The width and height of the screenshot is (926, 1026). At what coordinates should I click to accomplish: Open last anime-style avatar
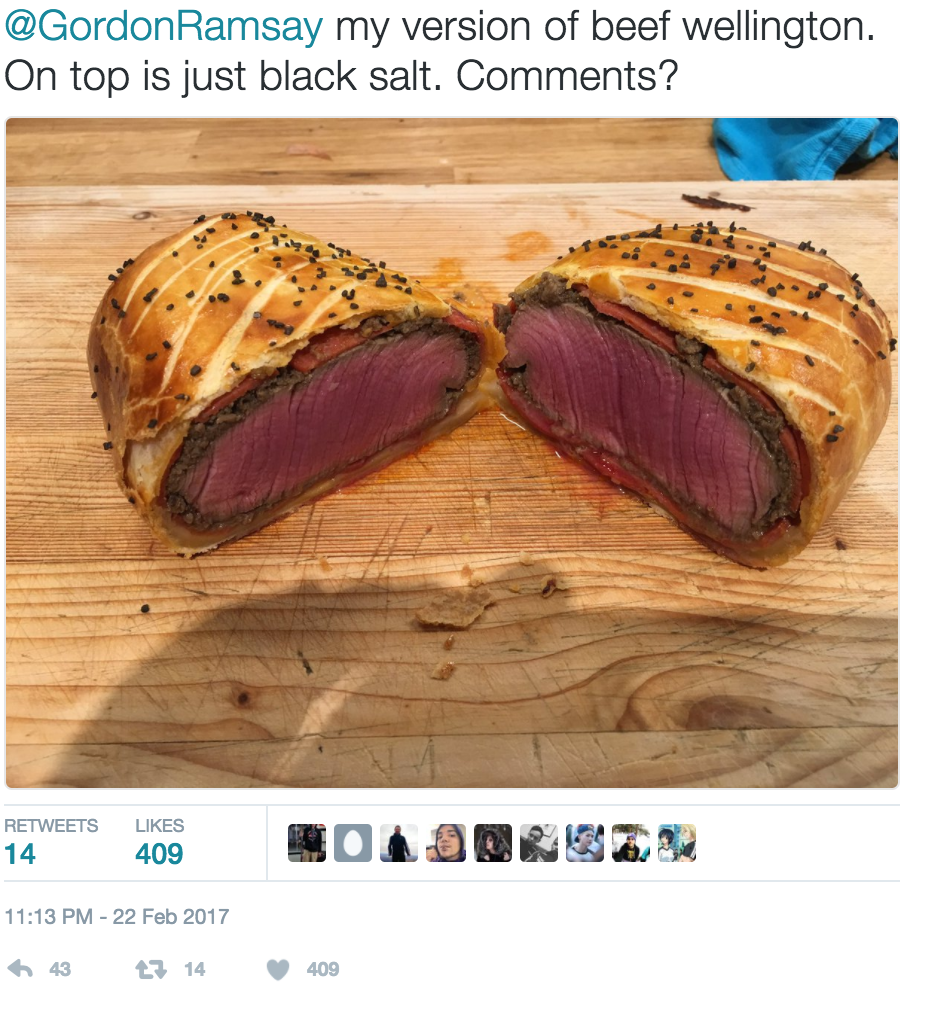tap(677, 843)
